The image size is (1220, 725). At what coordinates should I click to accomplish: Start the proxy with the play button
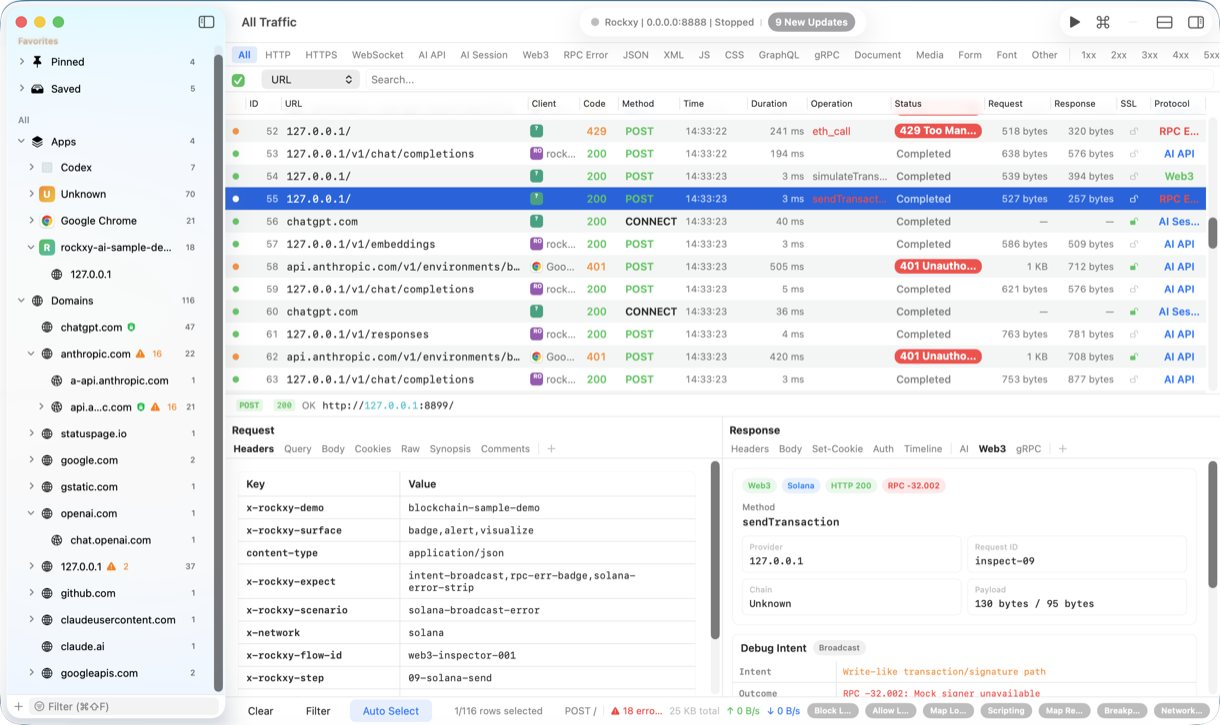[1074, 22]
